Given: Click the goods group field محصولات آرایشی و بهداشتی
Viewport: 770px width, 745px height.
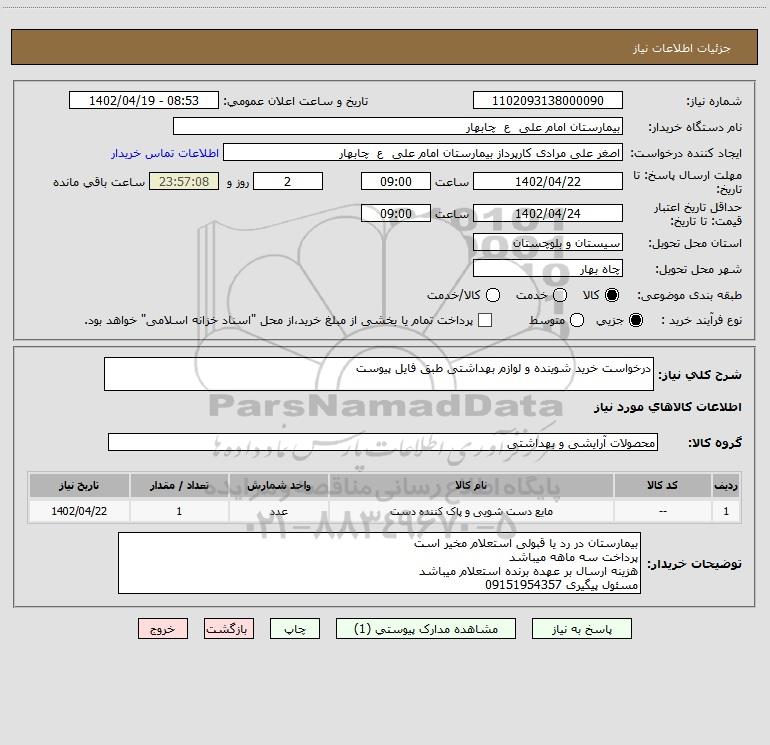Looking at the screenshot, I should pyautogui.click(x=383, y=442).
